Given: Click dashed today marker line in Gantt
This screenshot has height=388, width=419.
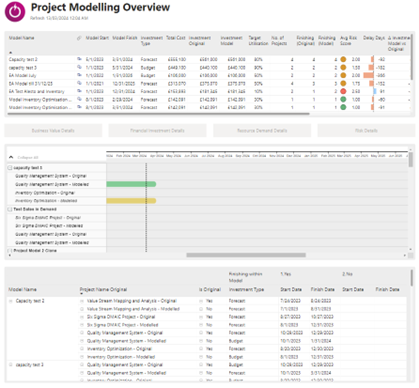Looking at the screenshot, I should 146,207.
